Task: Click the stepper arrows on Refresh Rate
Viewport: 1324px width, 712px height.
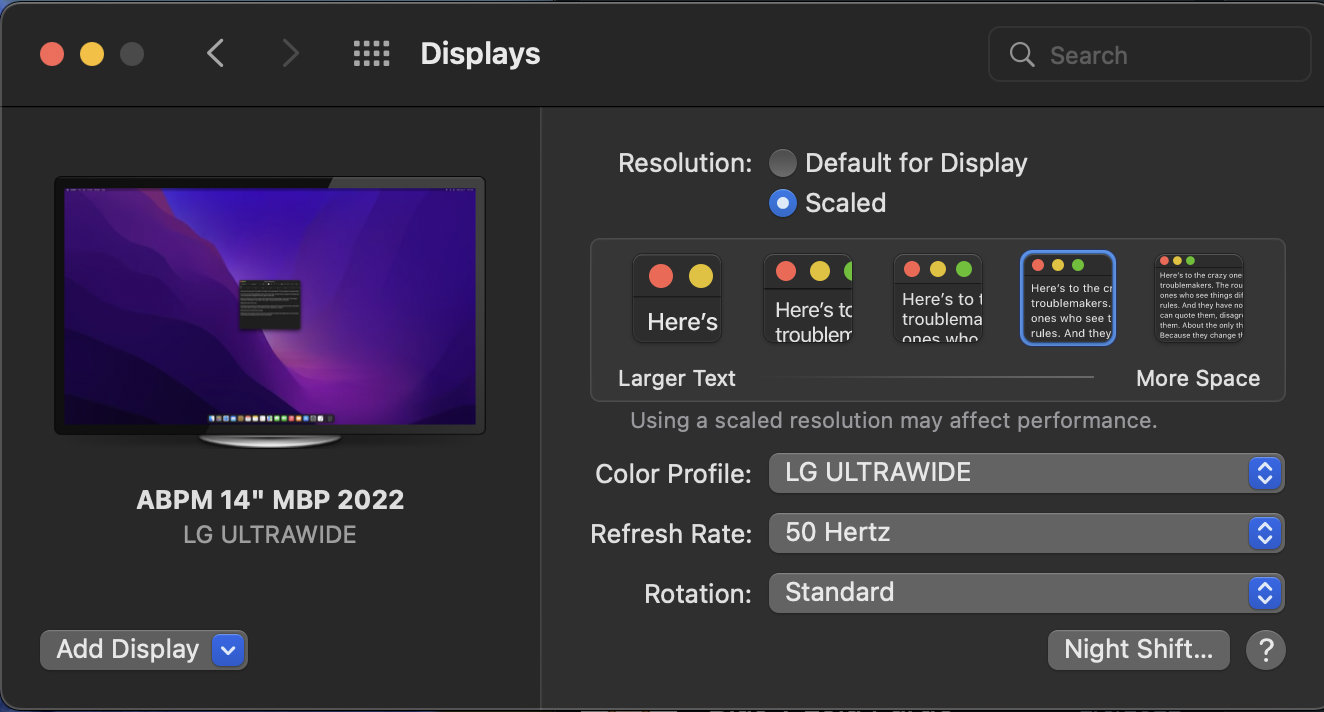Action: point(1265,533)
